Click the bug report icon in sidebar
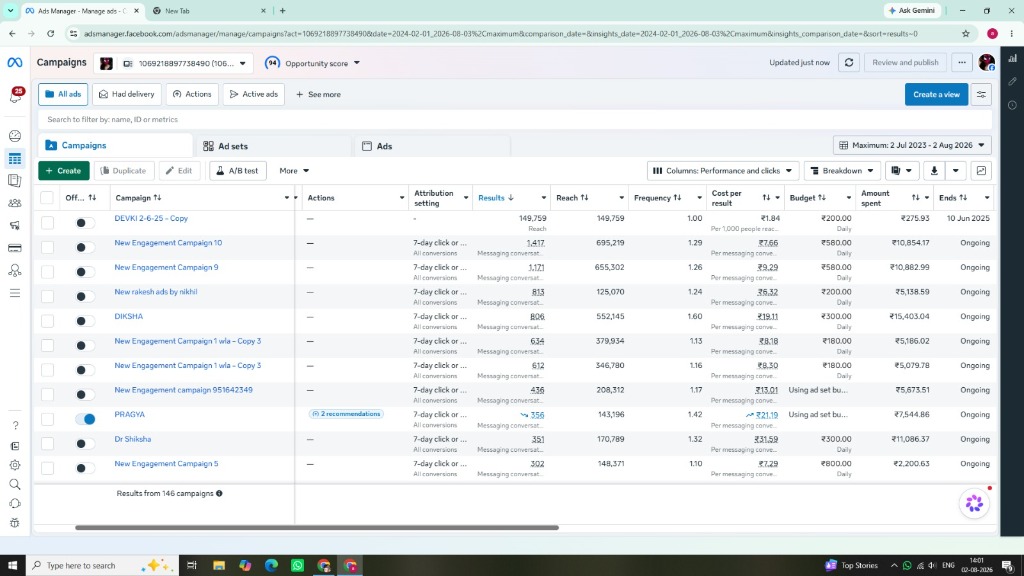The image size is (1024, 576). 15,522
